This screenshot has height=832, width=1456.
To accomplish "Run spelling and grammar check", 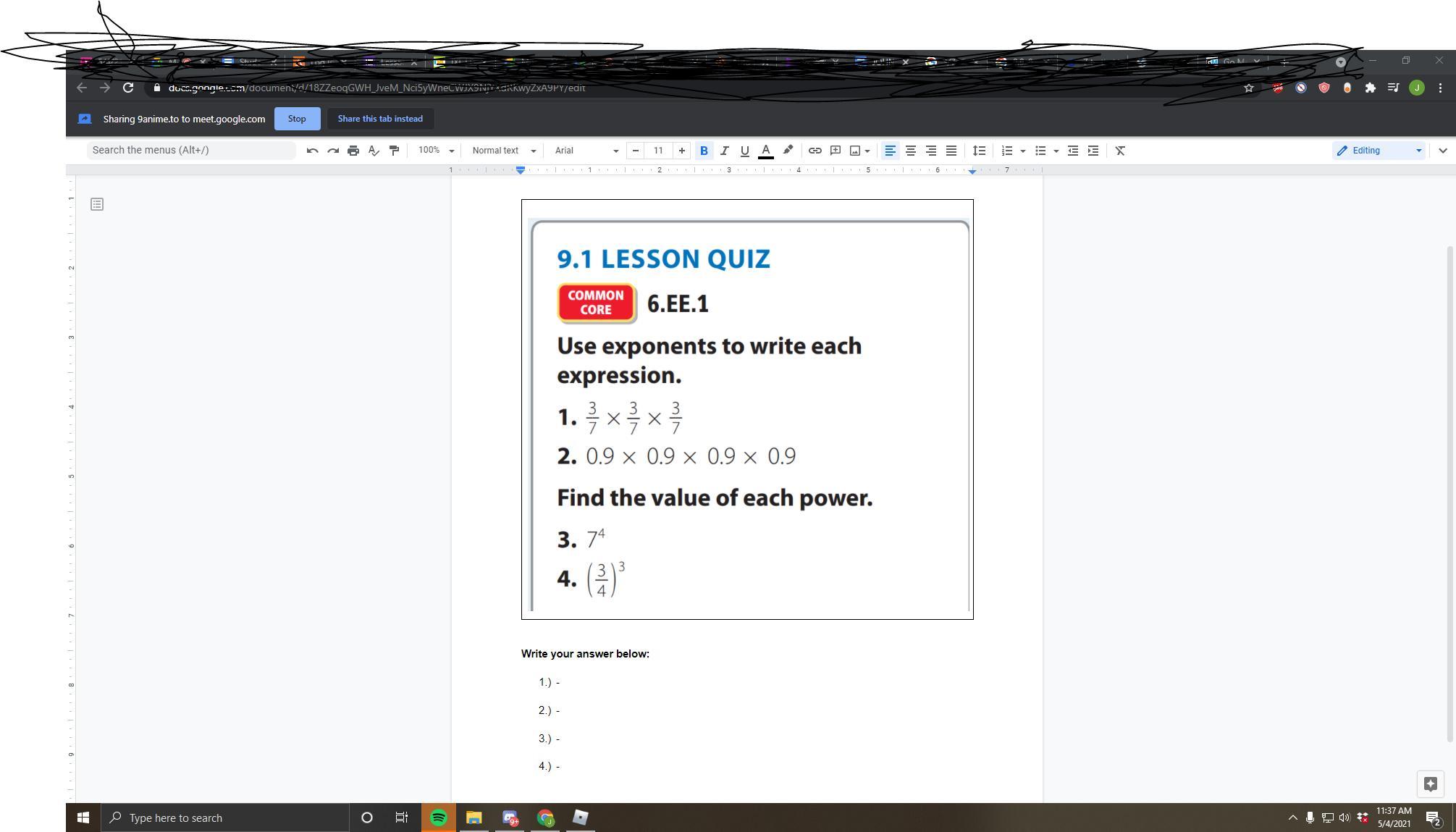I will pyautogui.click(x=374, y=151).
